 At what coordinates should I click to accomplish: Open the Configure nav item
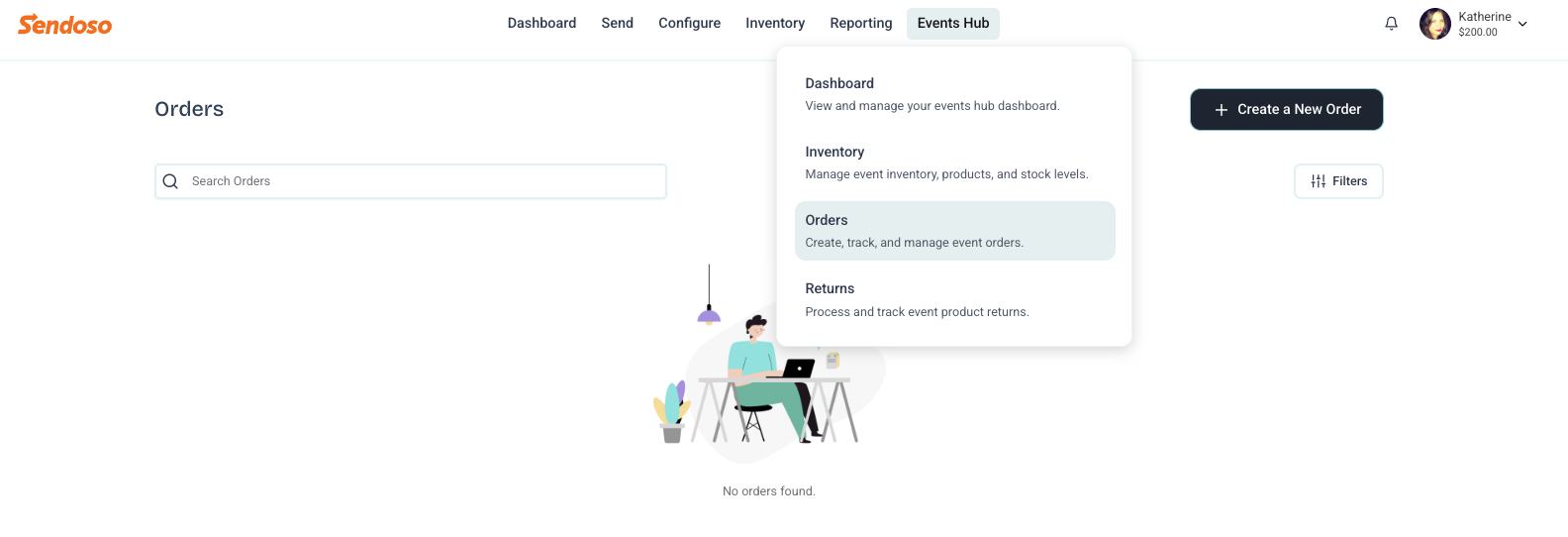tap(689, 23)
